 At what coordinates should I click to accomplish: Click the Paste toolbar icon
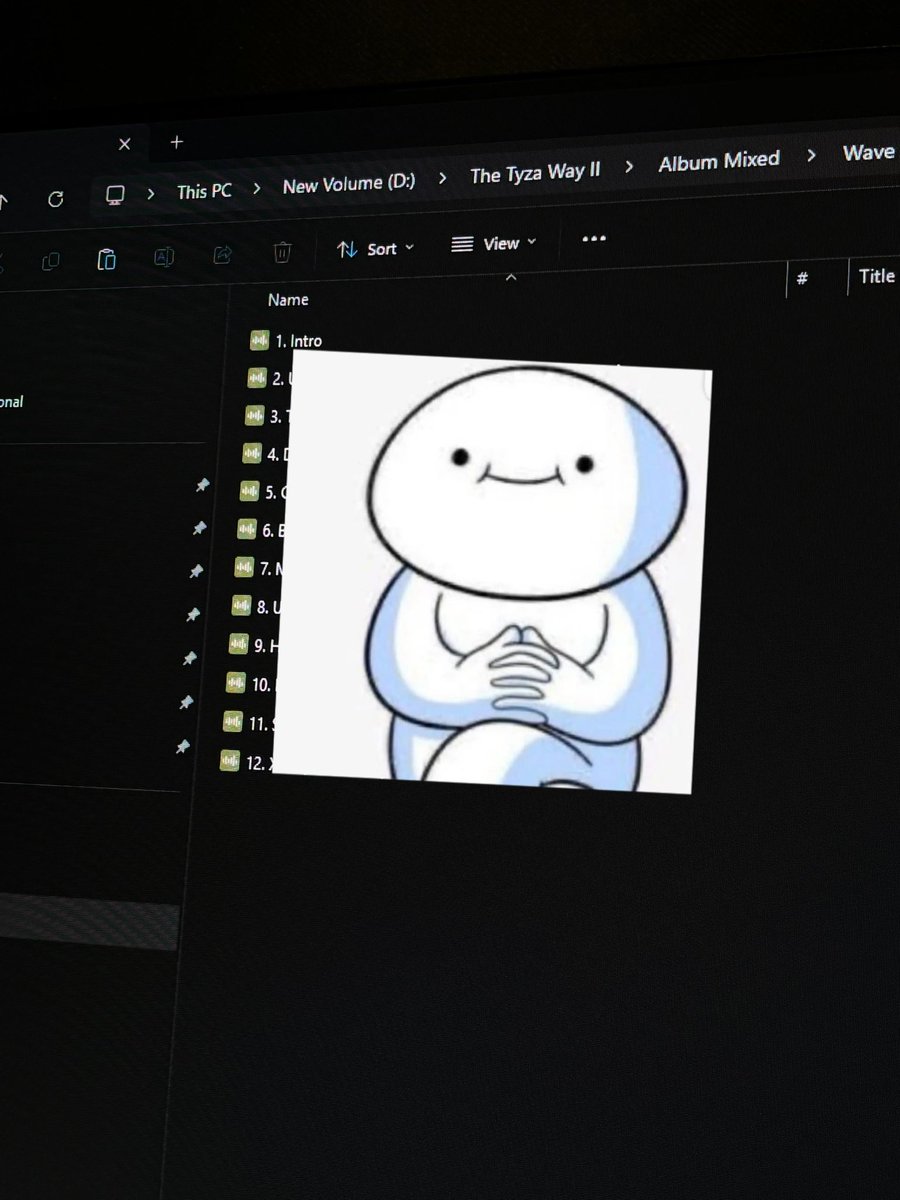tap(106, 259)
